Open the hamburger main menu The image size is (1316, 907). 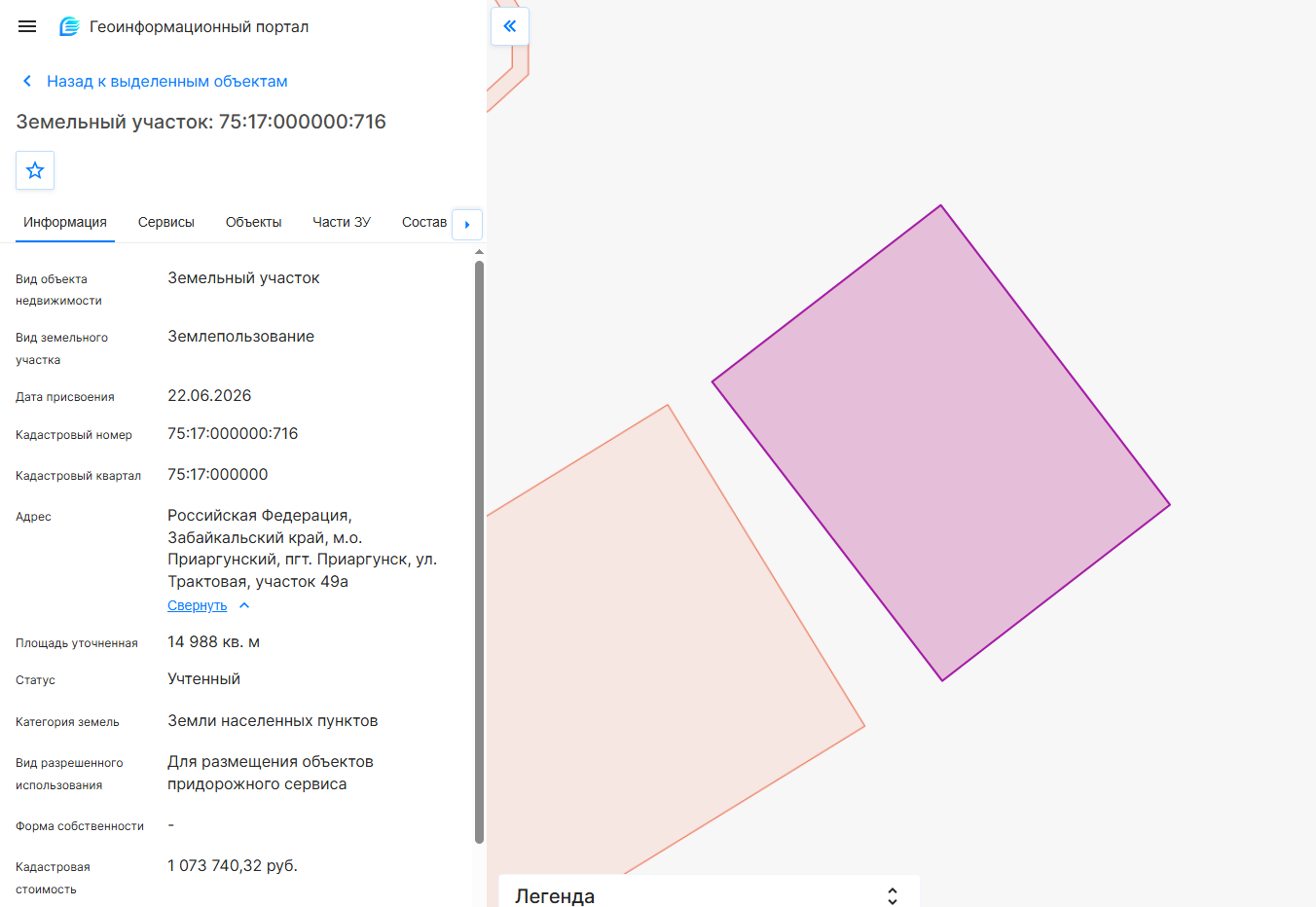[27, 26]
